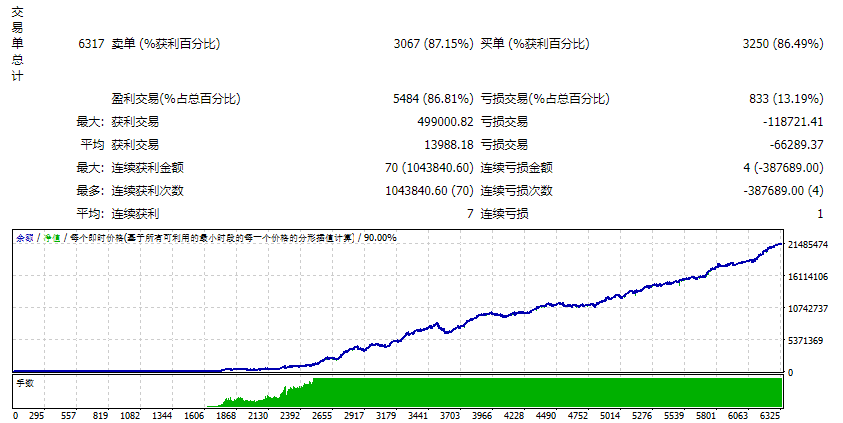Click the y-axis value 10742737
Viewport: 843px width, 423px height.
click(808, 309)
